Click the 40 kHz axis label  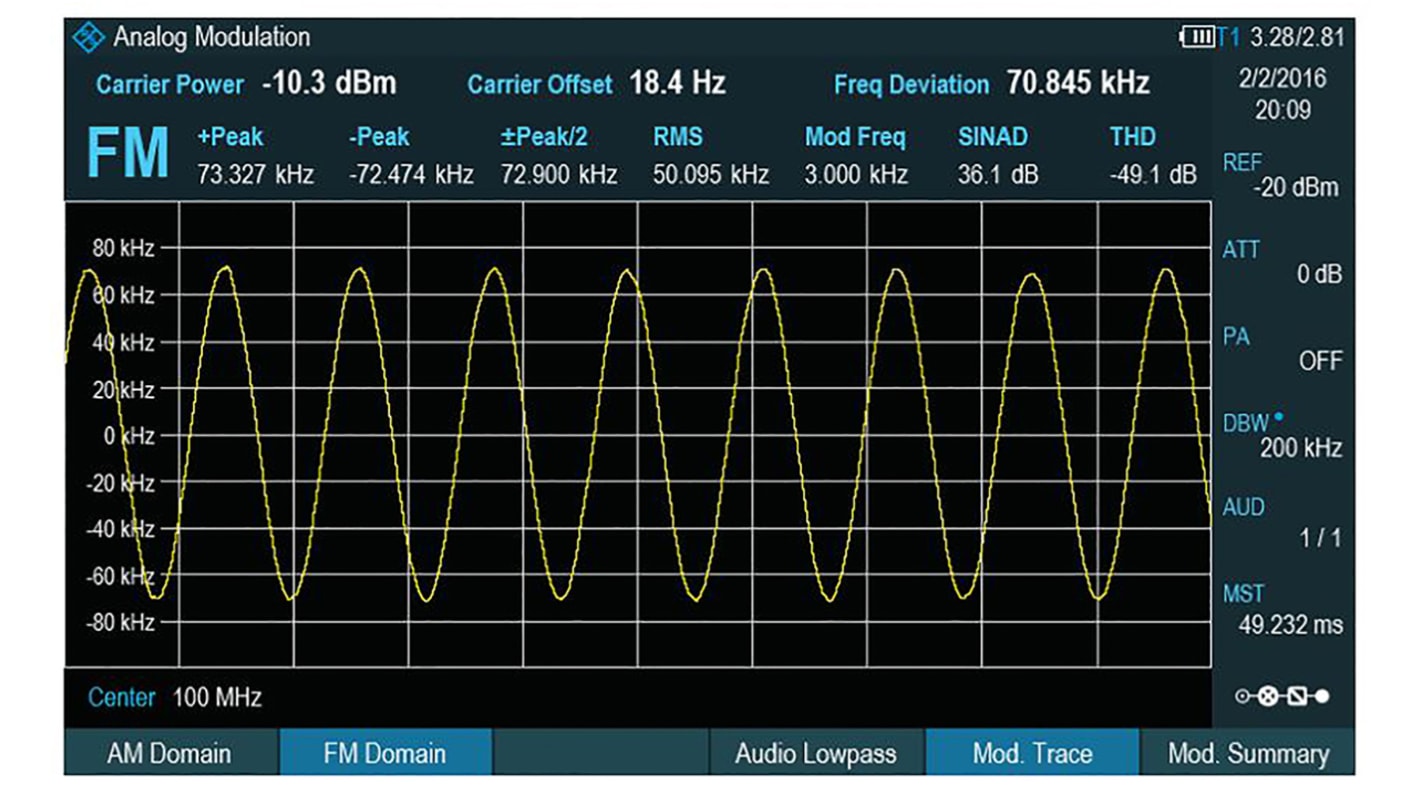pos(123,342)
